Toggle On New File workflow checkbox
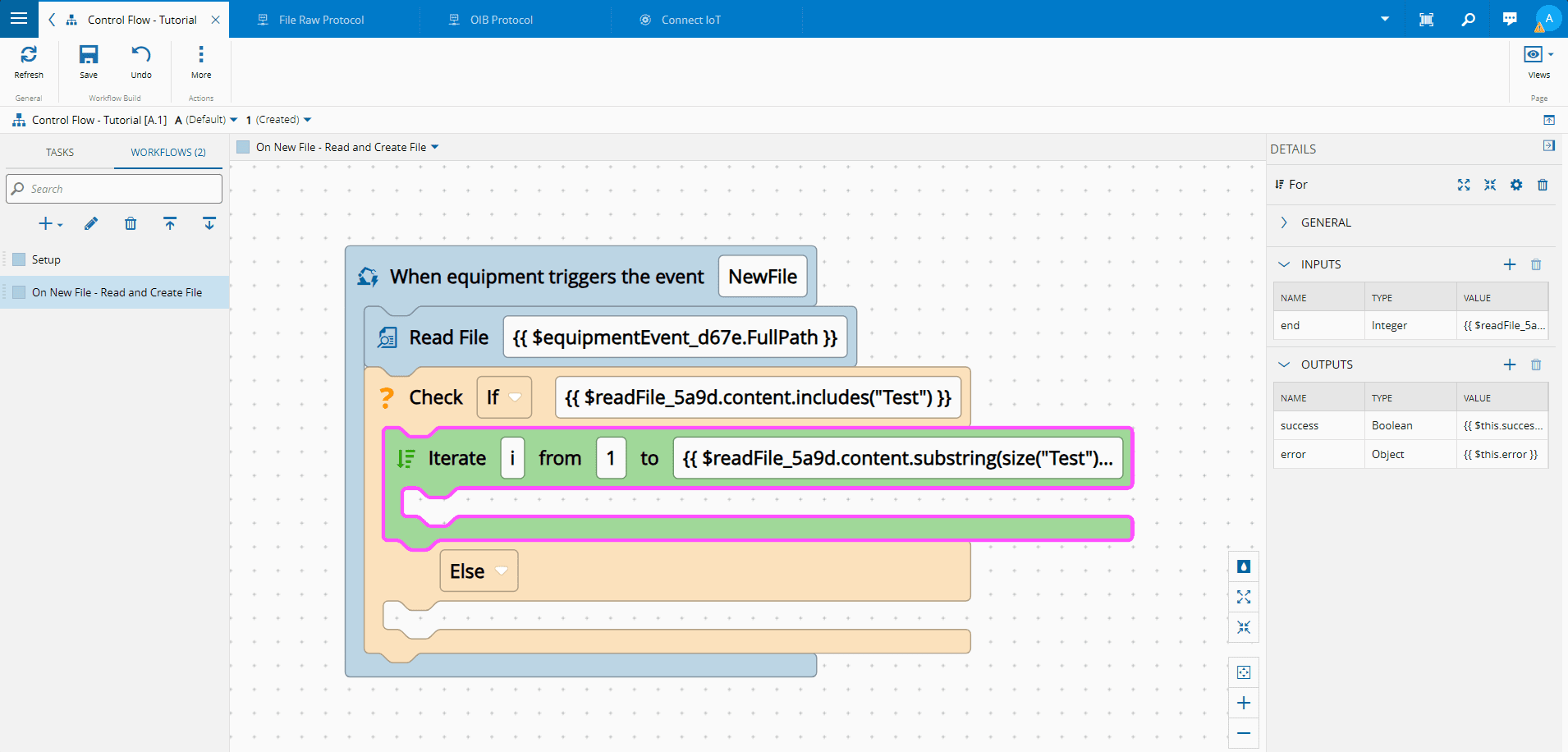 (20, 292)
